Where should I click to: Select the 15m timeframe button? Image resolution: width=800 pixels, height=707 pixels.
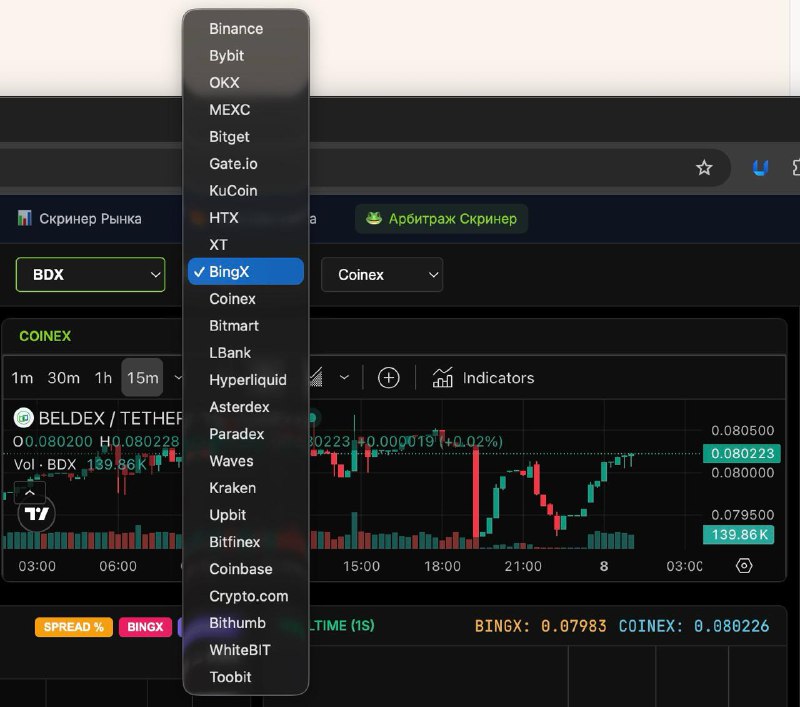[142, 377]
